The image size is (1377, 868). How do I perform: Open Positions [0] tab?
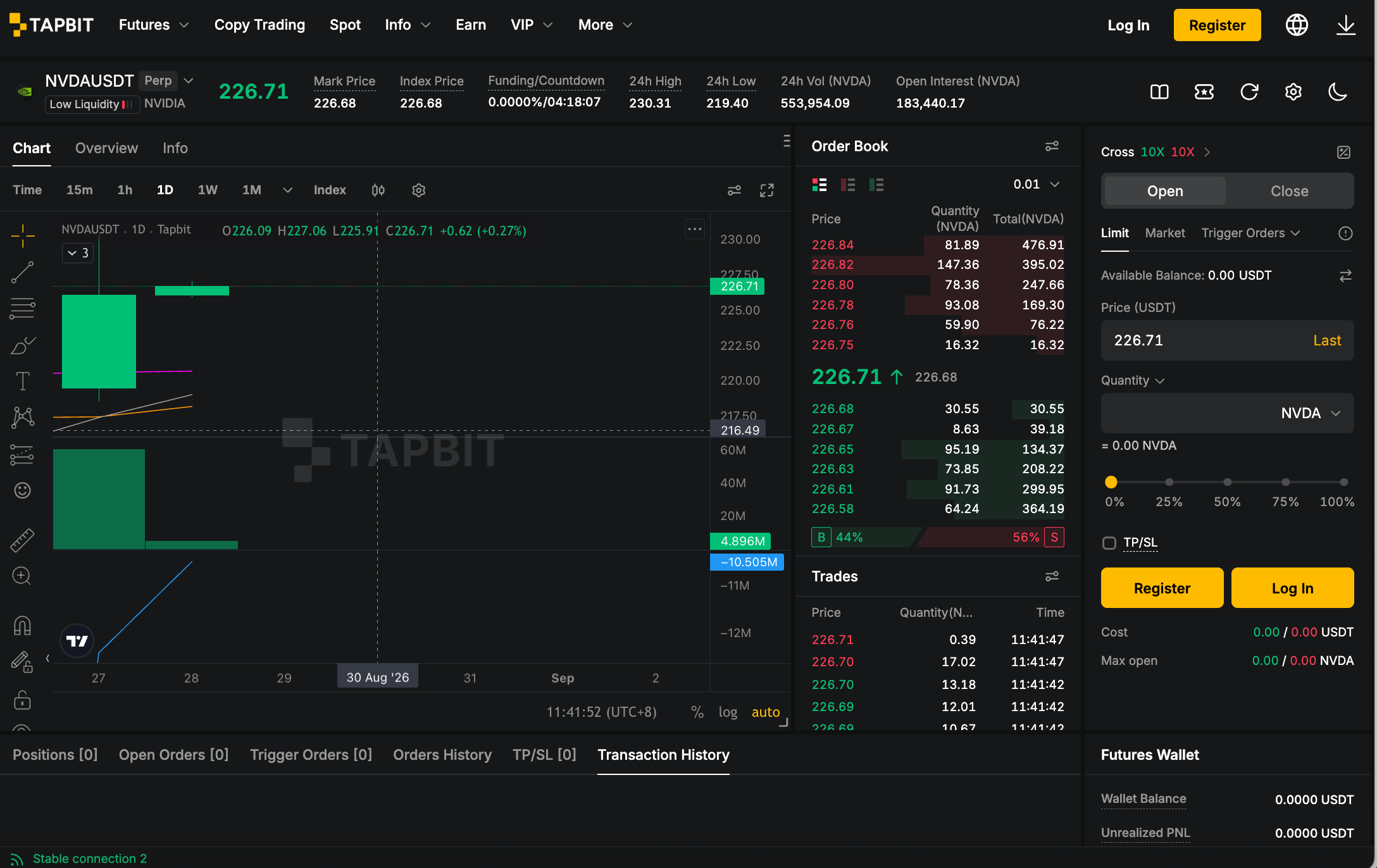(x=55, y=755)
